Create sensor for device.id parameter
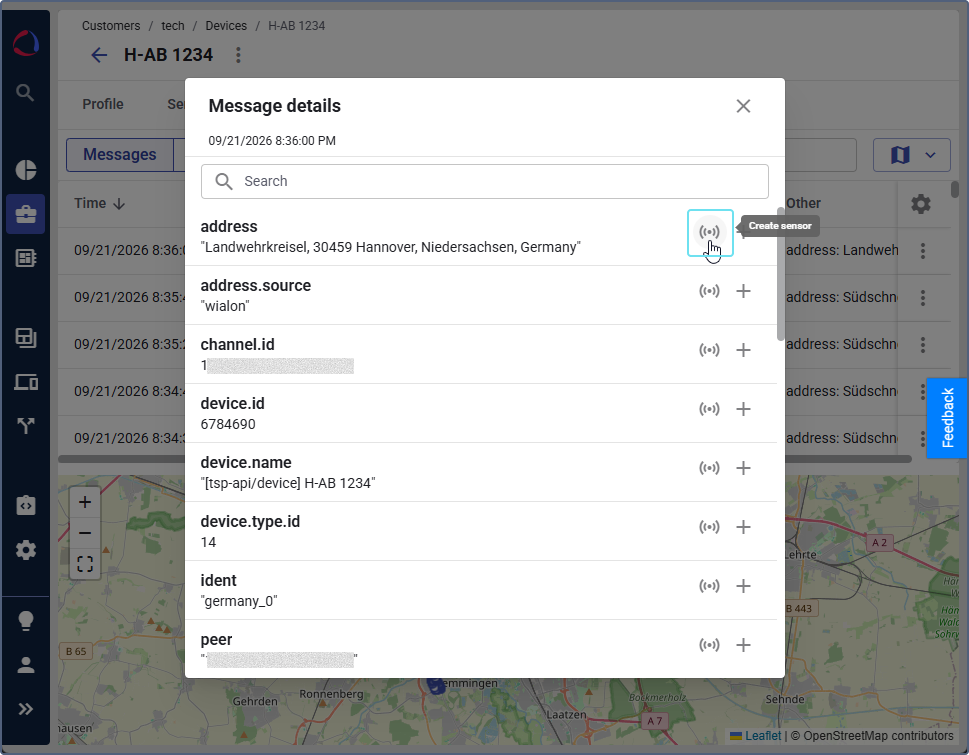 pos(709,409)
